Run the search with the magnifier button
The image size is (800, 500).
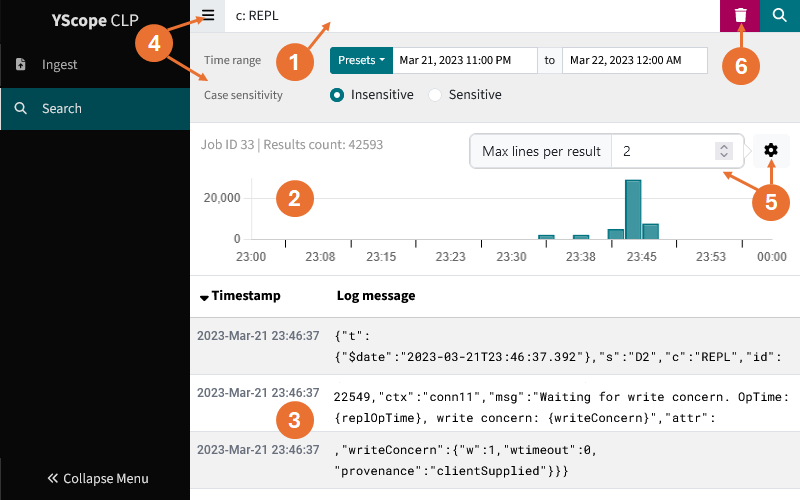point(780,15)
